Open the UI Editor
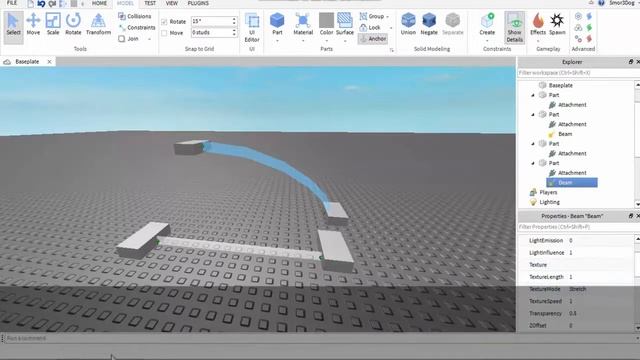Image resolution: width=640 pixels, height=360 pixels. tap(252, 28)
